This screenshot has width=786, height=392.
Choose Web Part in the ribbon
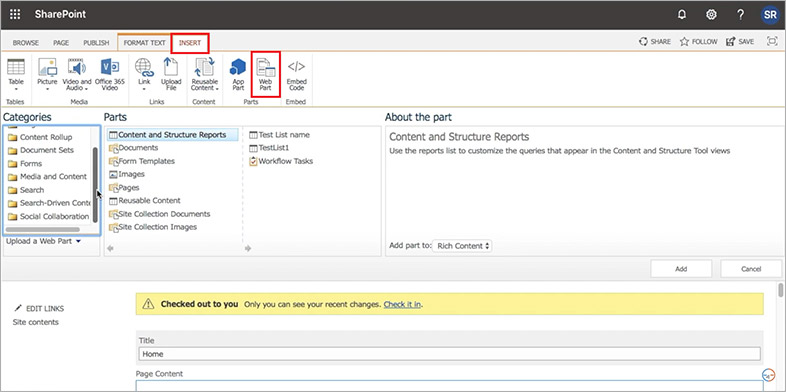click(x=265, y=74)
